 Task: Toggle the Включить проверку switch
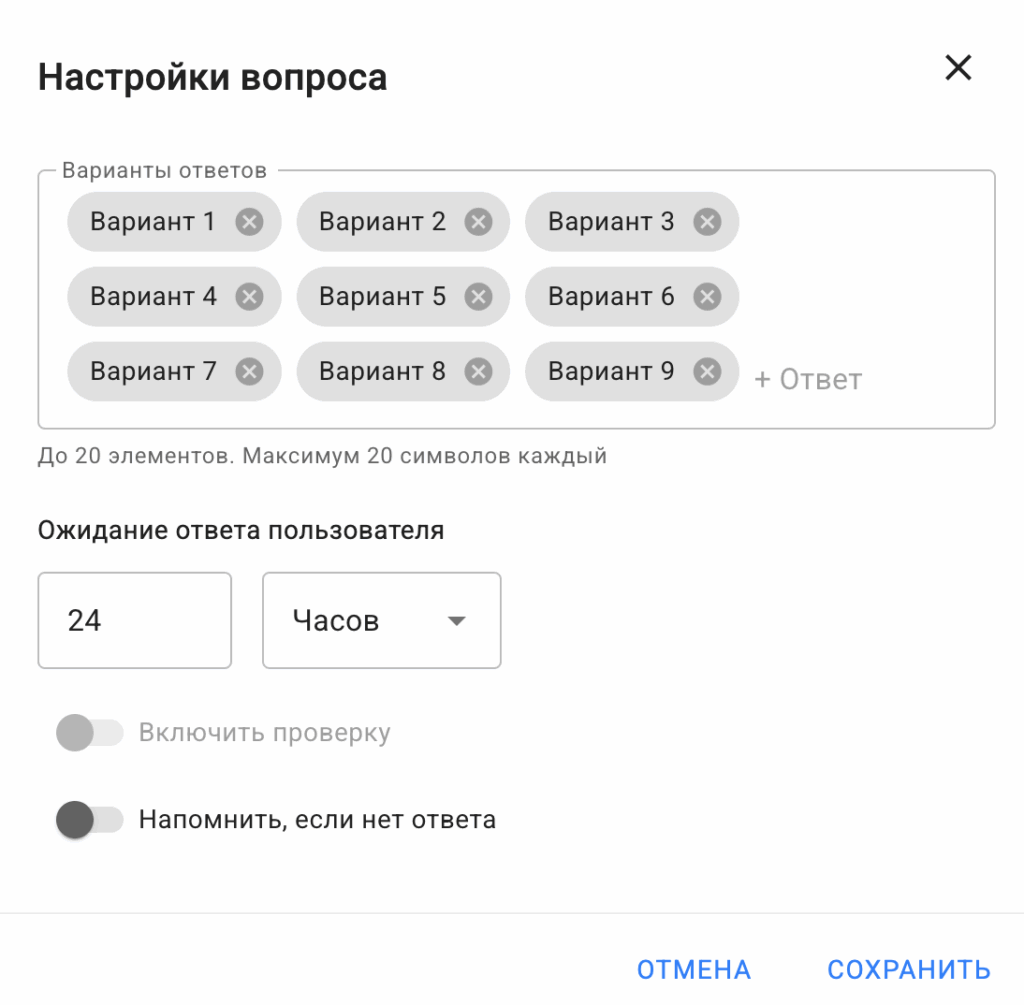tap(89, 733)
